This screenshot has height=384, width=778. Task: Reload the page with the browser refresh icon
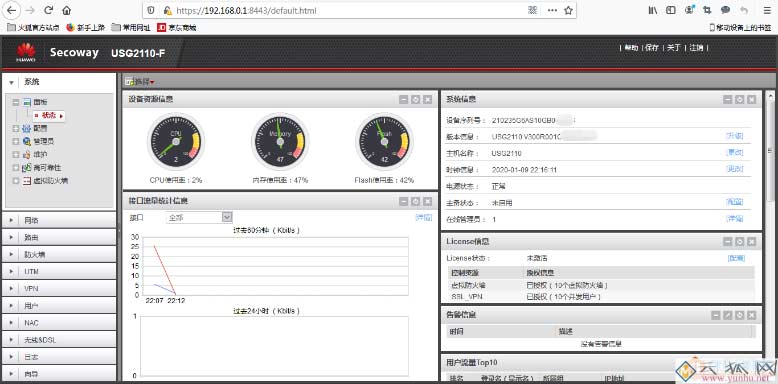tap(49, 10)
